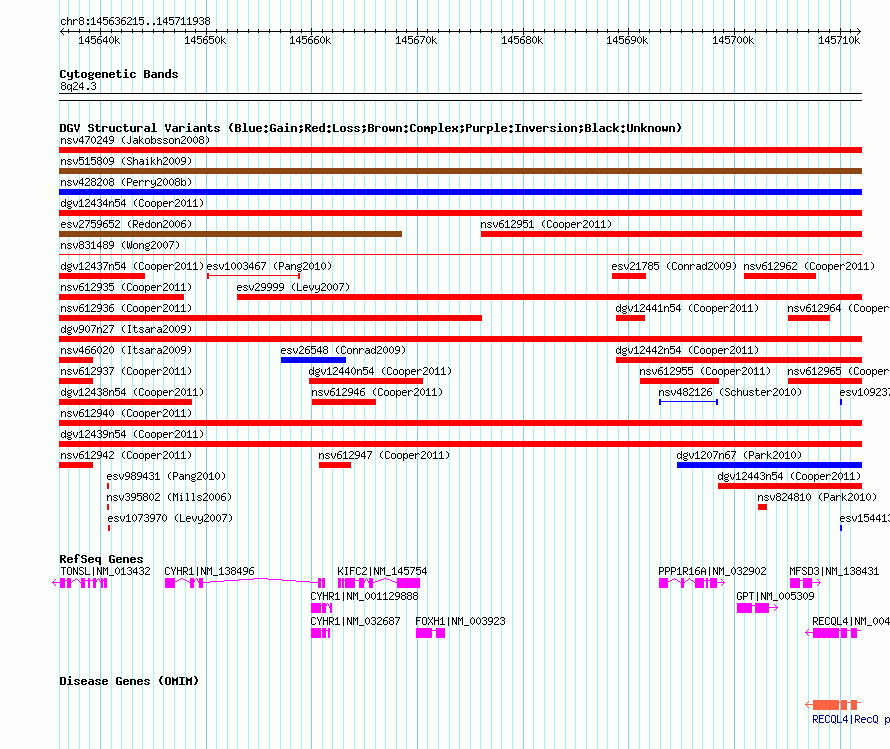Open the dgv12434n54 (Cooper2011) variant label
This screenshot has height=749, width=890.
[132, 203]
